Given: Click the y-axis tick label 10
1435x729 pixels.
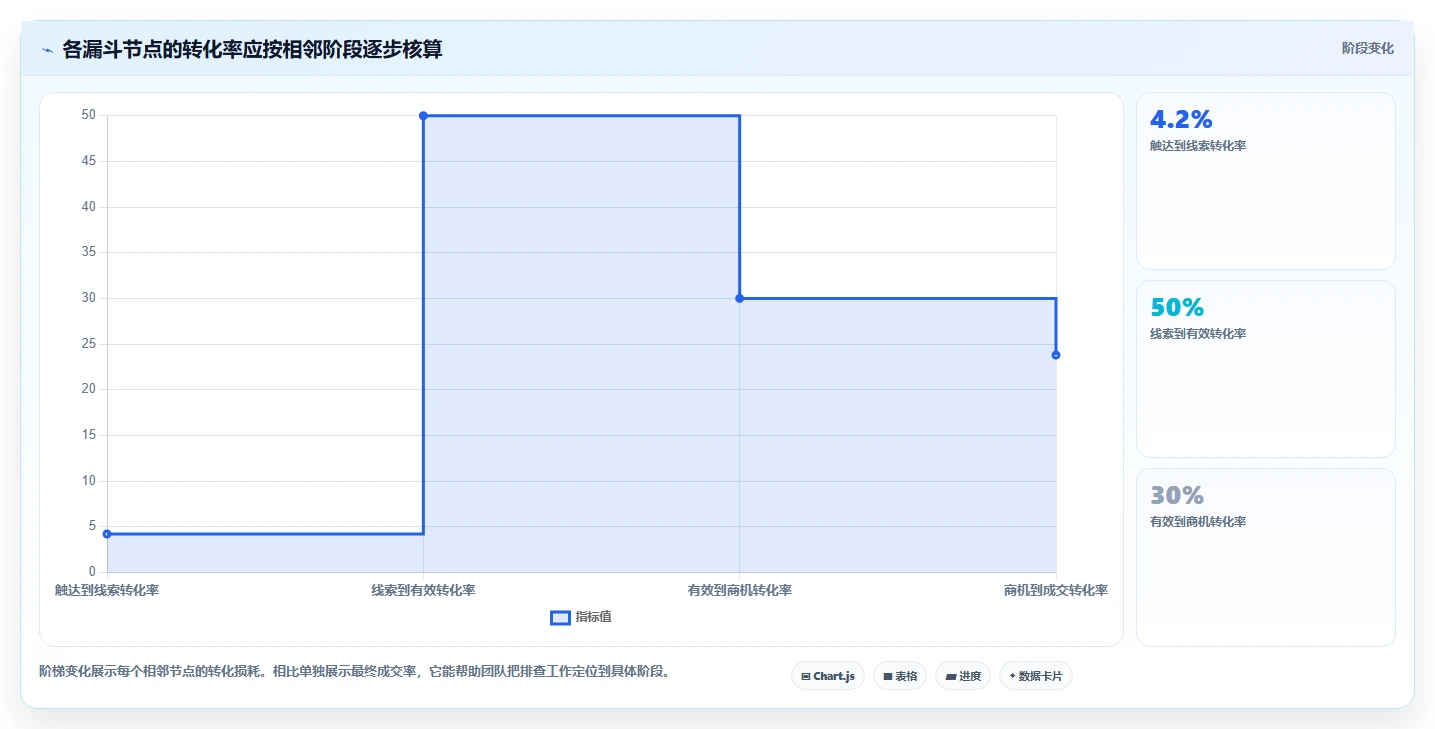Looking at the screenshot, I should coord(88,481).
